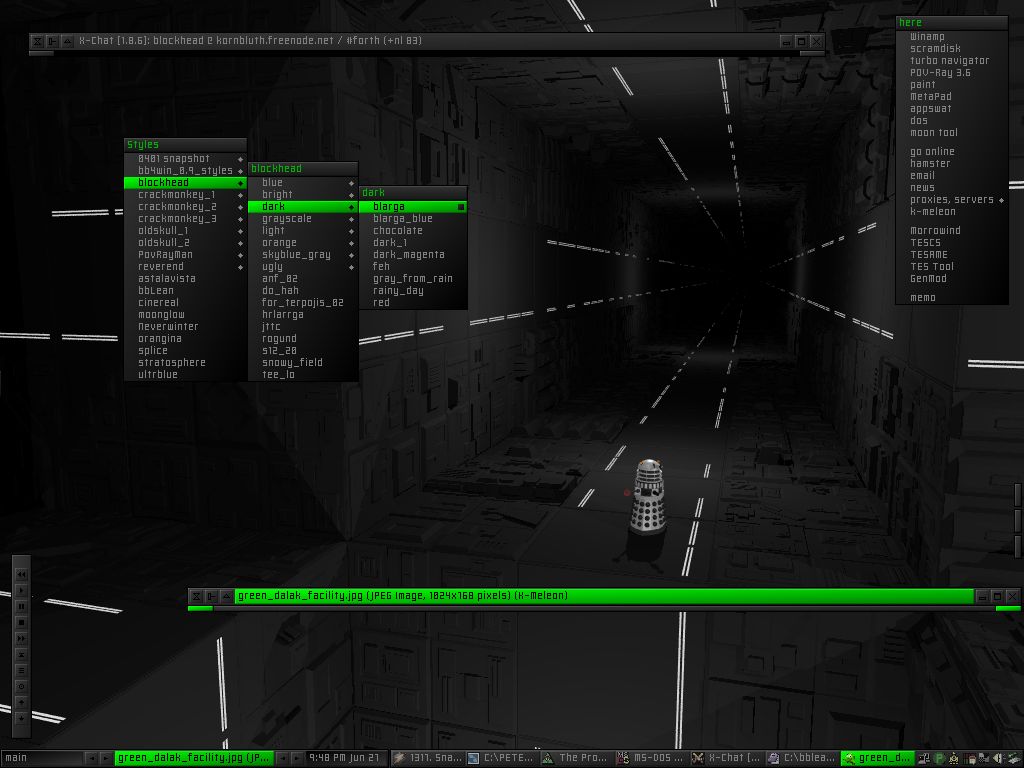Apply the dark_magenta style
The image size is (1024, 768).
[413, 255]
